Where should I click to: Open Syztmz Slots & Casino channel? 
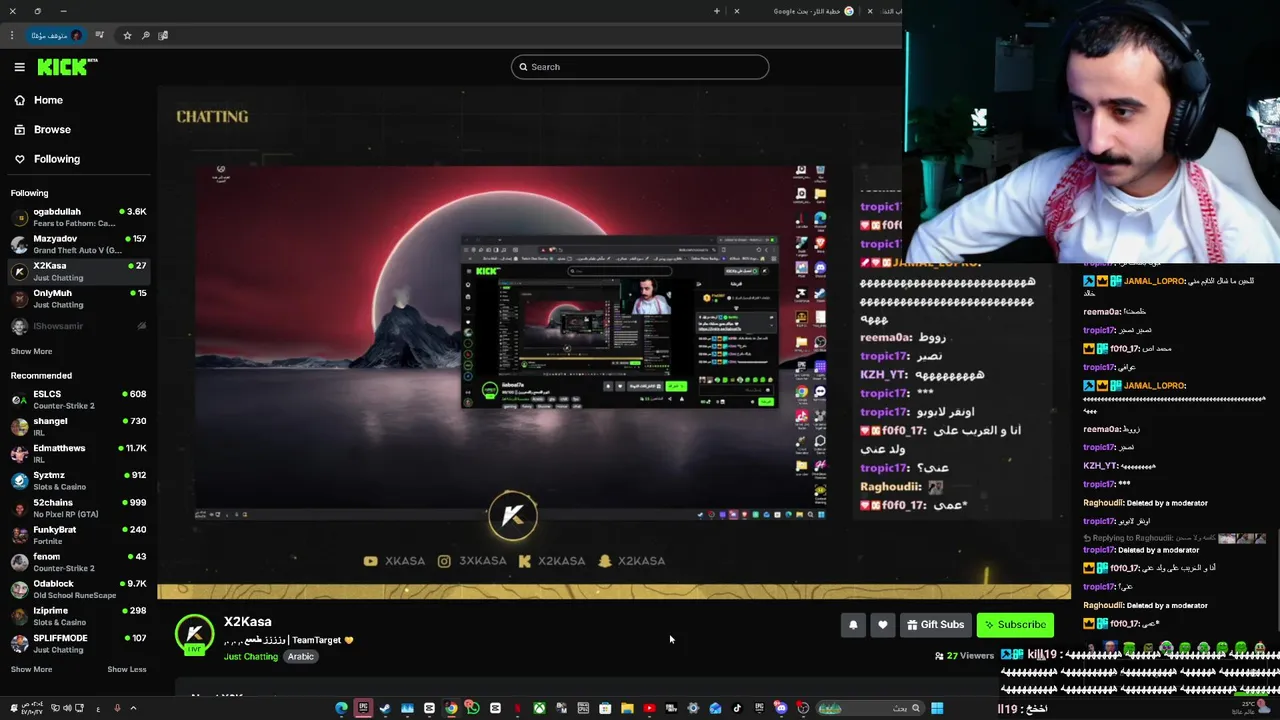pyautogui.click(x=78, y=480)
